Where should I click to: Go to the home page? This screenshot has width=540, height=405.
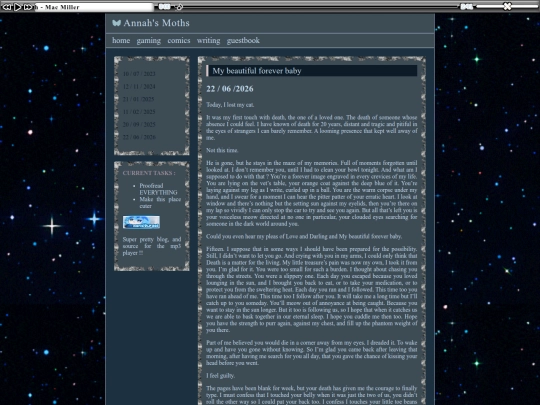121,41
